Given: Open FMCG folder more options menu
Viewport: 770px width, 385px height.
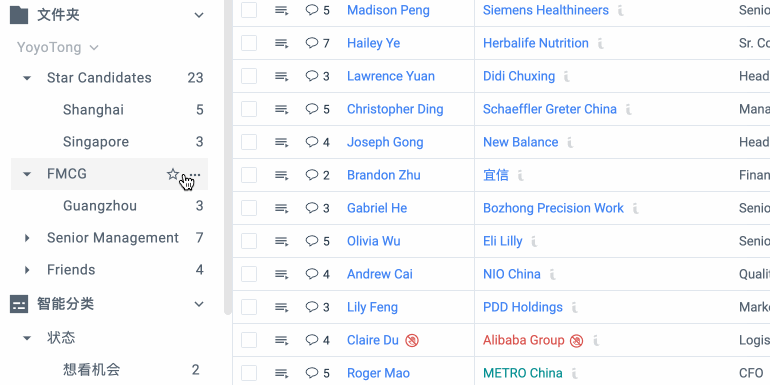Looking at the screenshot, I should click(195, 174).
